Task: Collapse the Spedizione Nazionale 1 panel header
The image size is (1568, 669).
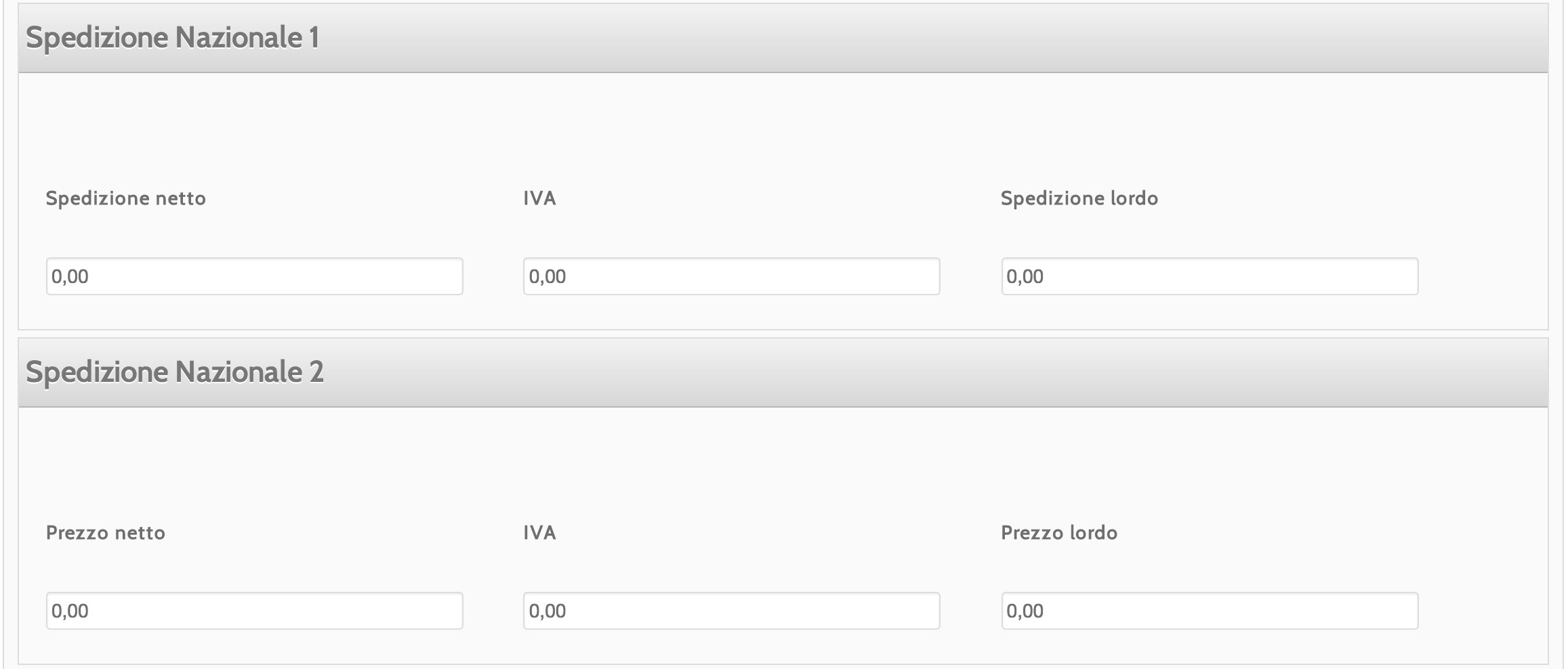Action: click(x=881, y=38)
